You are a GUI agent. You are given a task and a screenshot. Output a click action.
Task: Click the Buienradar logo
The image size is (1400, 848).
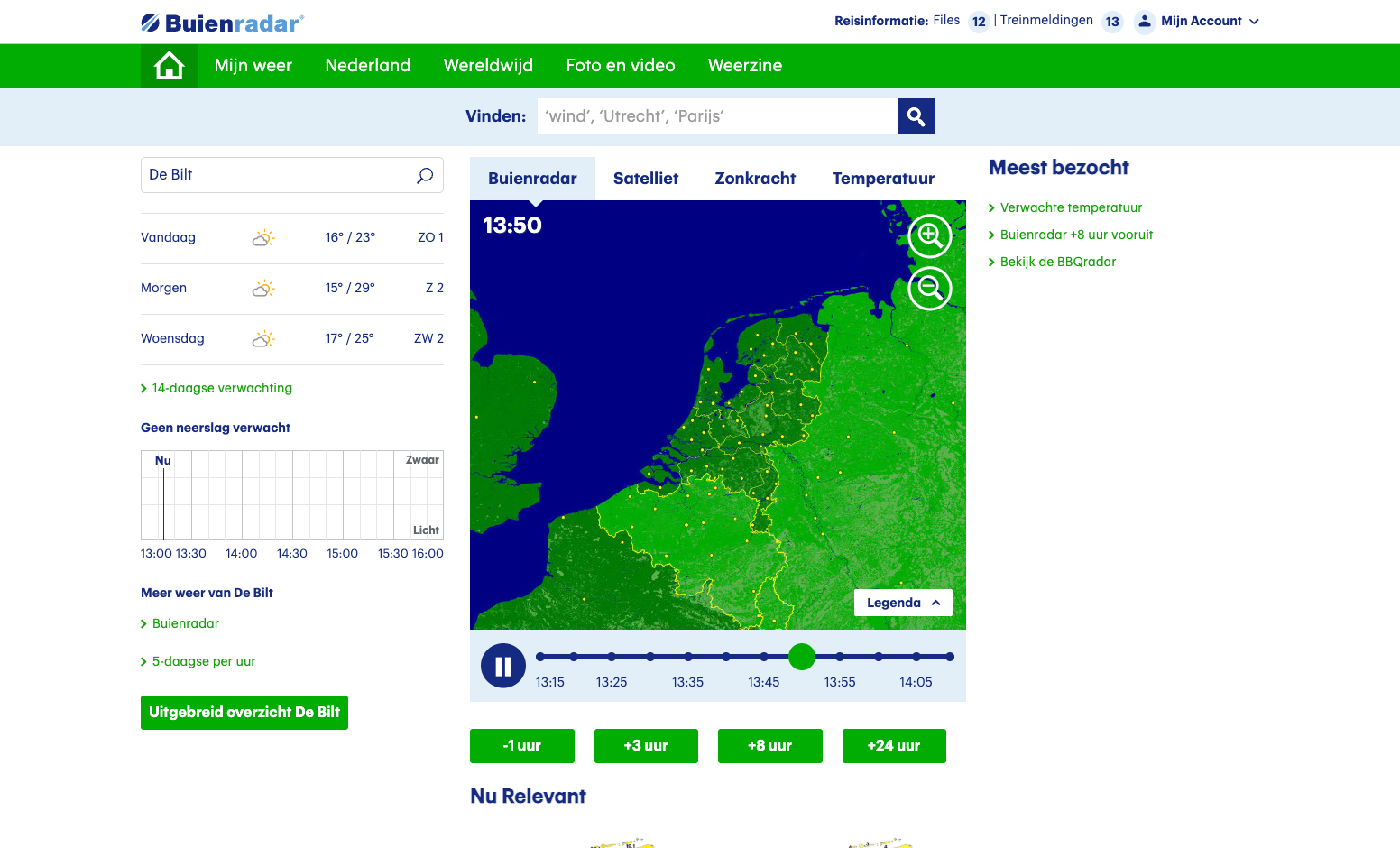coord(222,23)
